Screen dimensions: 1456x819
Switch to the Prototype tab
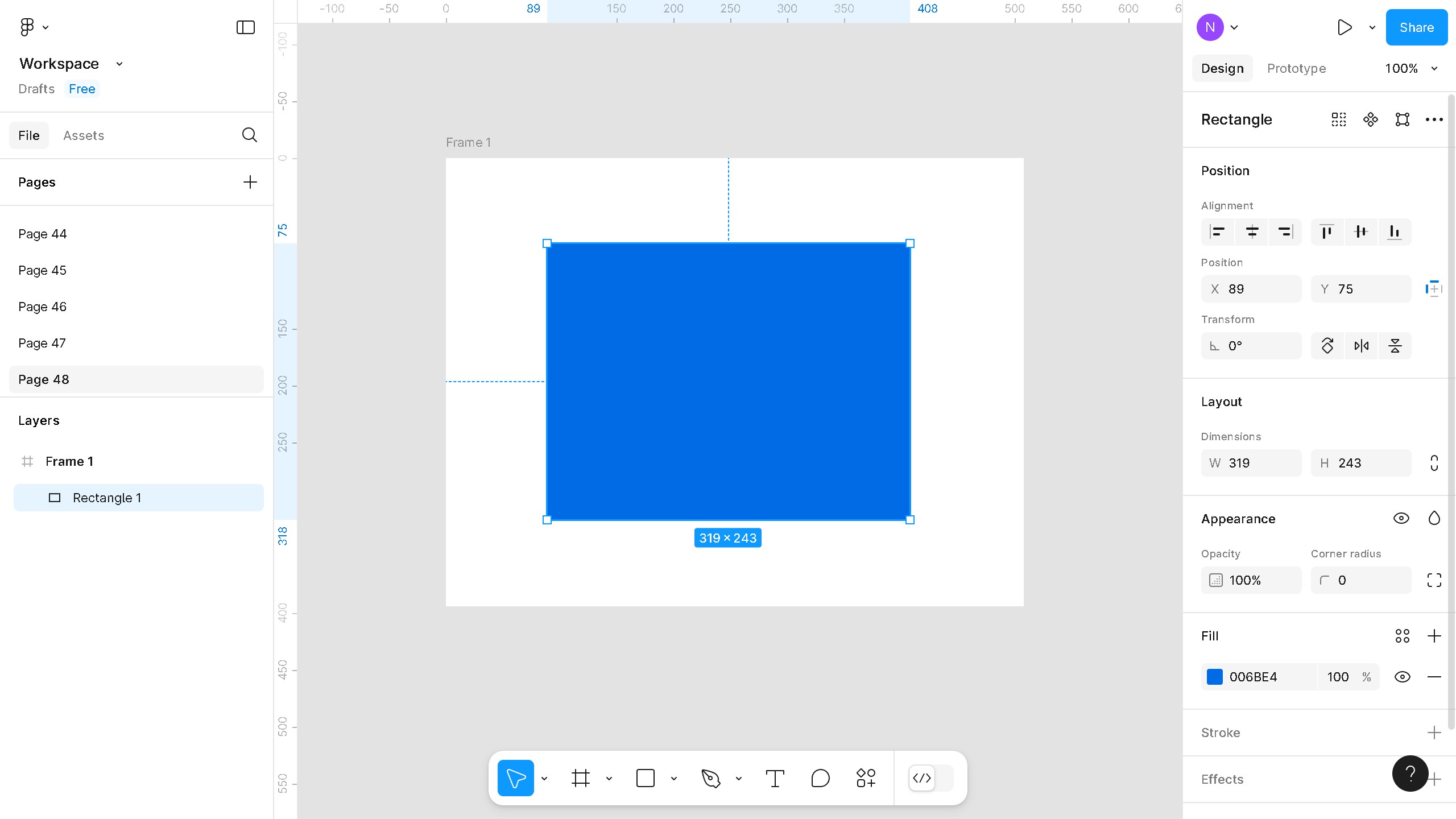coord(1296,68)
